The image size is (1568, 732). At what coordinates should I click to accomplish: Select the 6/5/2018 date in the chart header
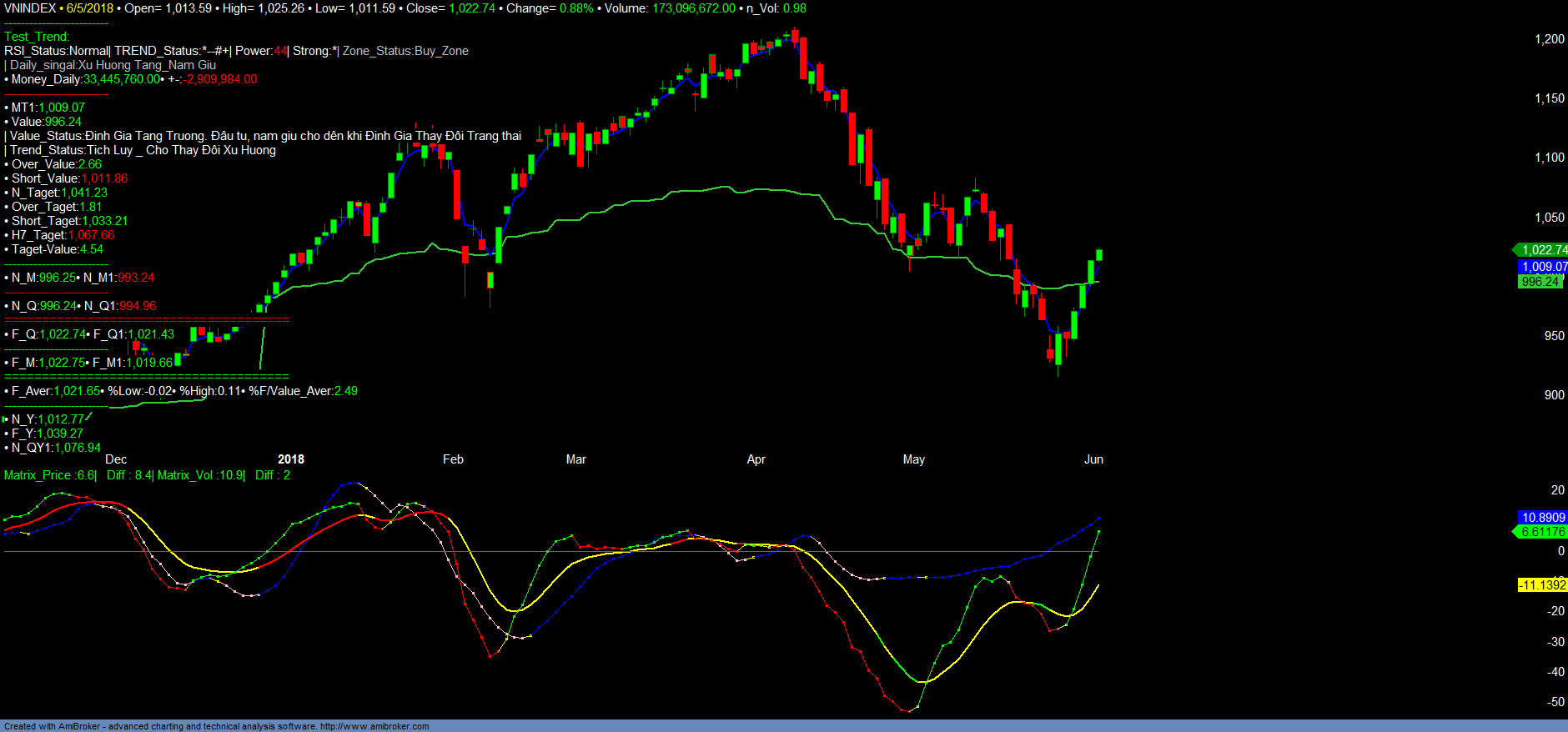(x=89, y=8)
